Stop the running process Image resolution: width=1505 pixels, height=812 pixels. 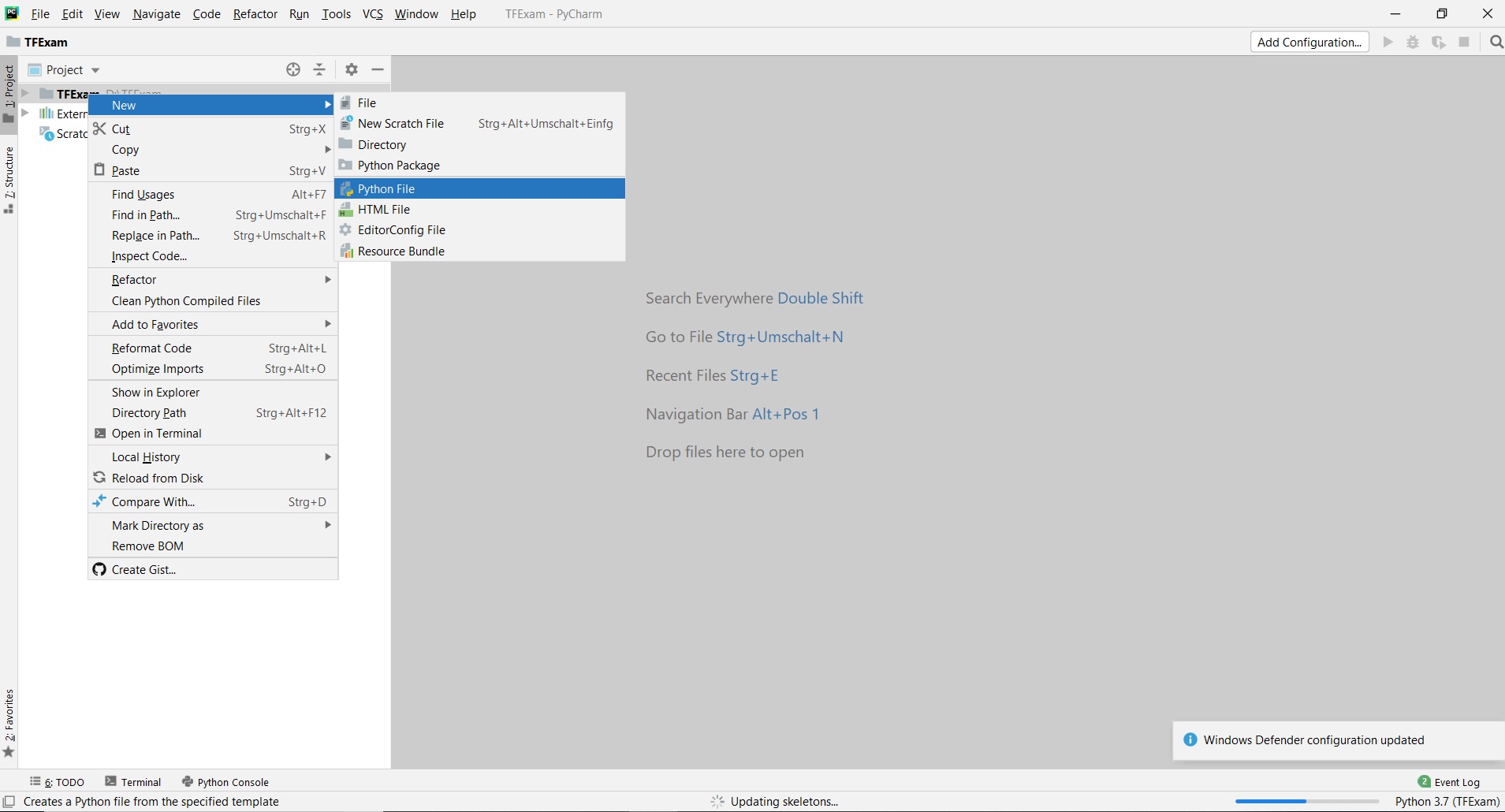point(1464,42)
